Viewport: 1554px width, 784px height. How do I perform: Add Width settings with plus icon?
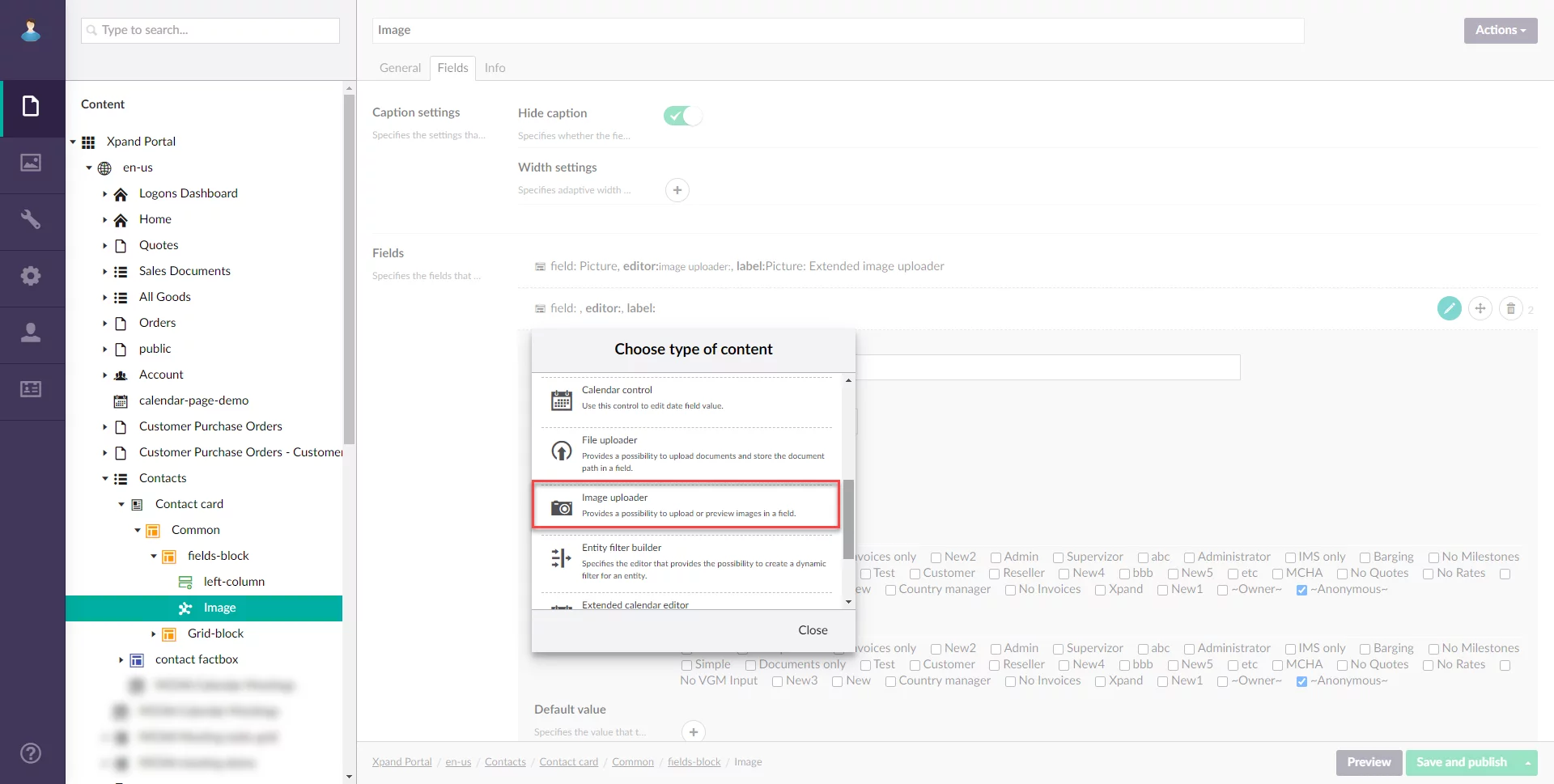[x=677, y=190]
